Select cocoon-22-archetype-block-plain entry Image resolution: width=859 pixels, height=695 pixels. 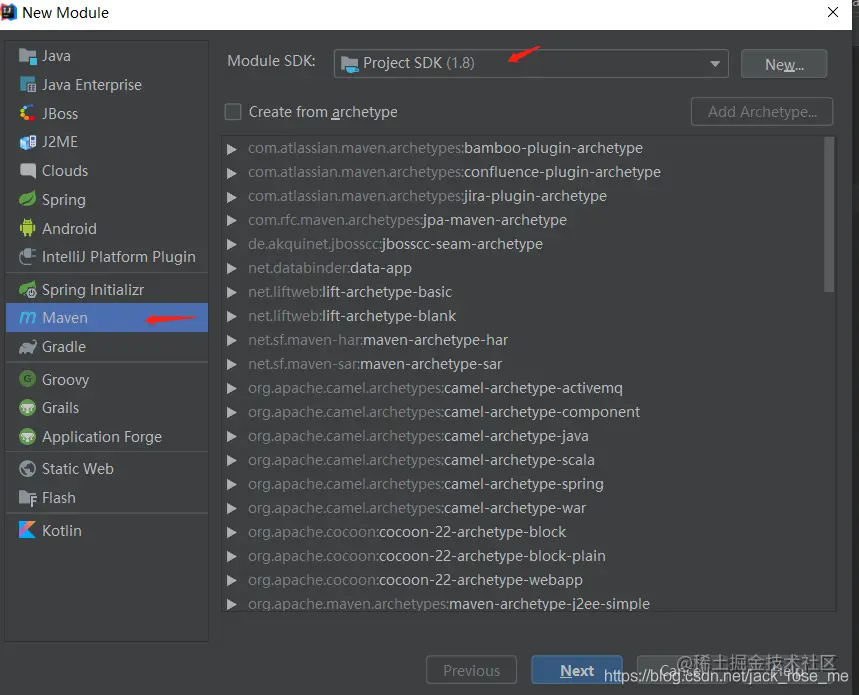click(x=427, y=556)
